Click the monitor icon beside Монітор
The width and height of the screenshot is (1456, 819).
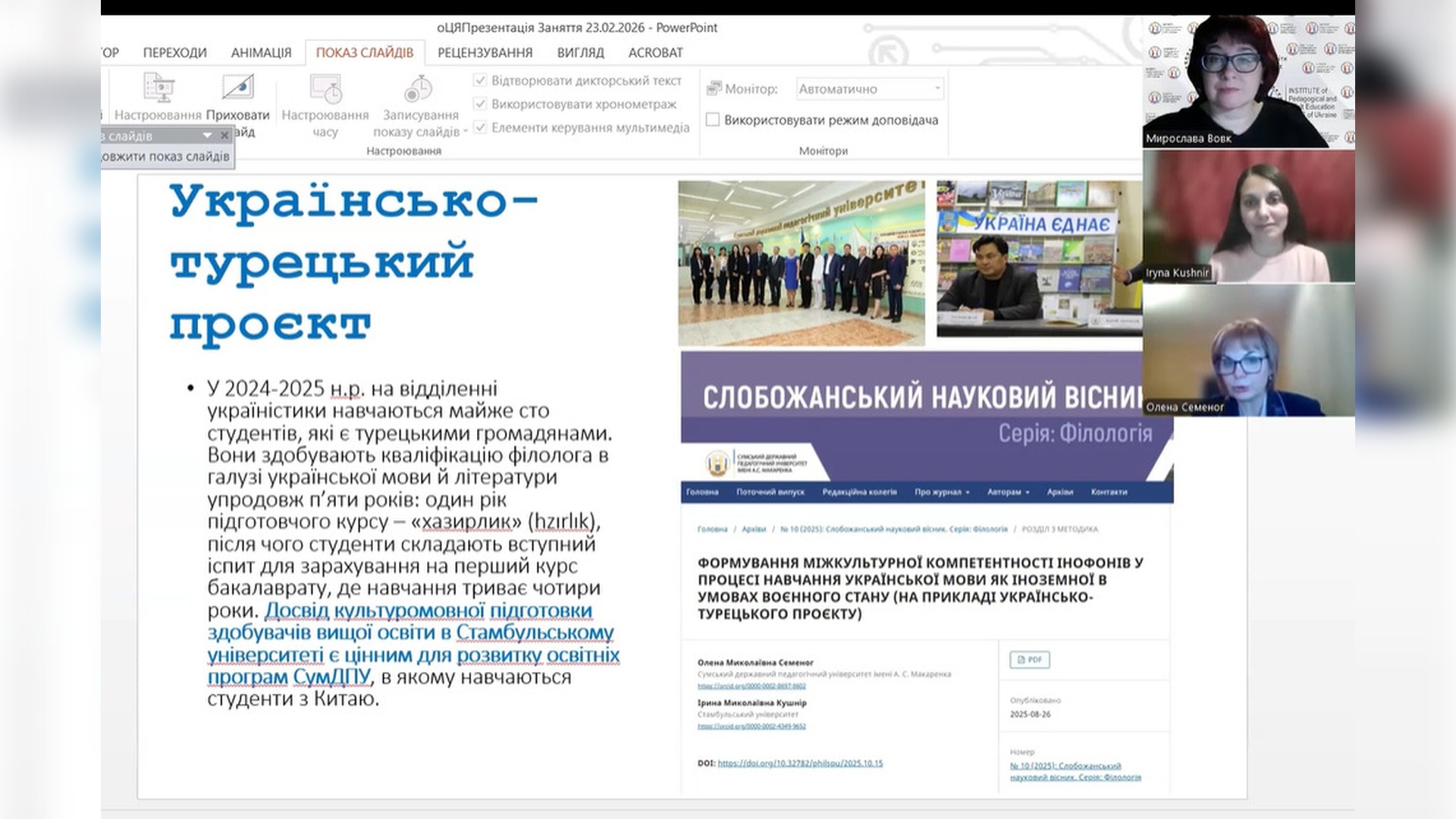click(714, 89)
